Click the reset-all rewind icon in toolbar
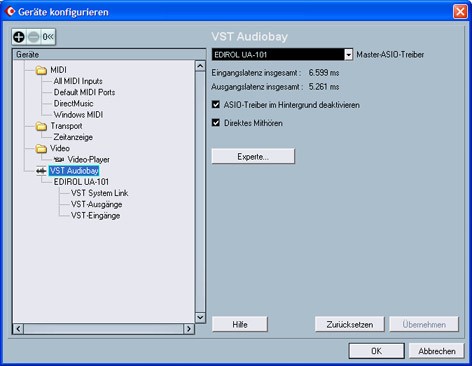Screen dimensions: 472x366 pos(48,37)
